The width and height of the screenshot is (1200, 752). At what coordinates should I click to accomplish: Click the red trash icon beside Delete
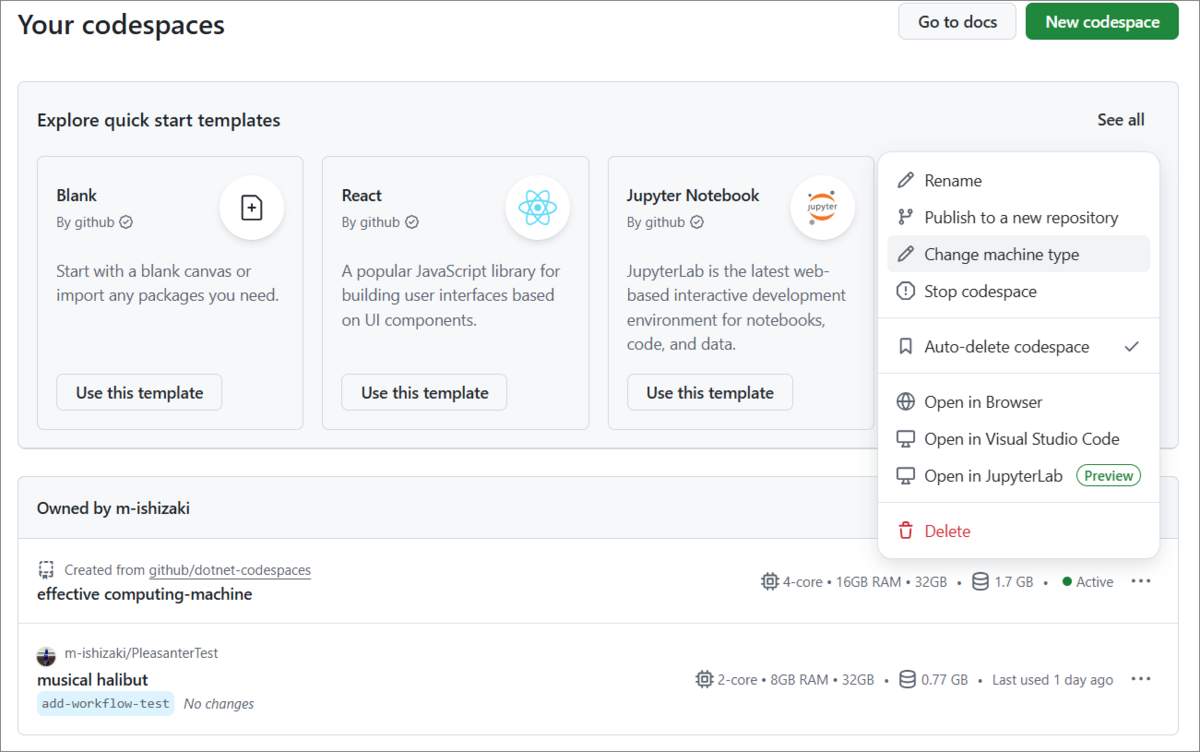(906, 531)
